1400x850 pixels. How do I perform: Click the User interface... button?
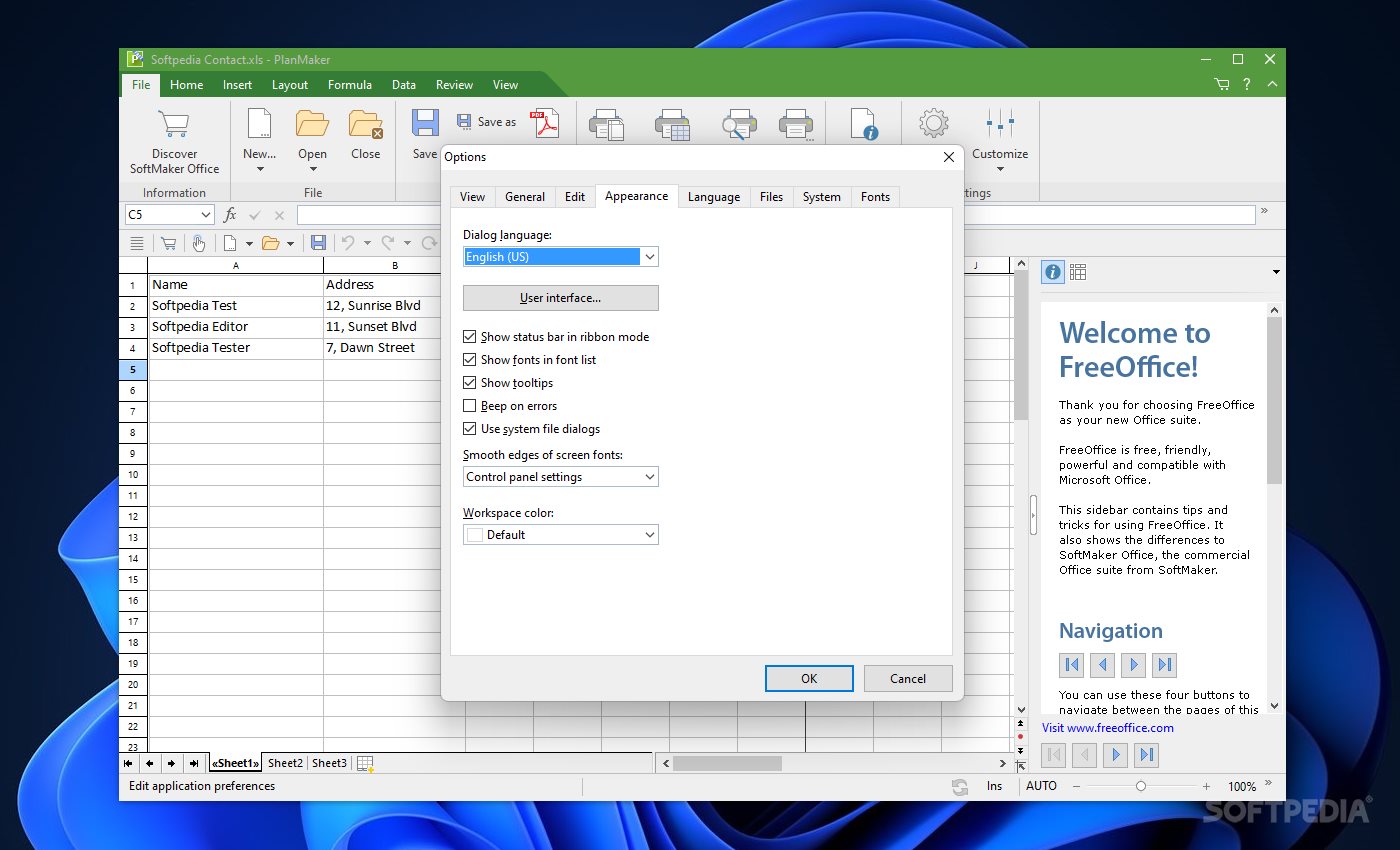[561, 298]
